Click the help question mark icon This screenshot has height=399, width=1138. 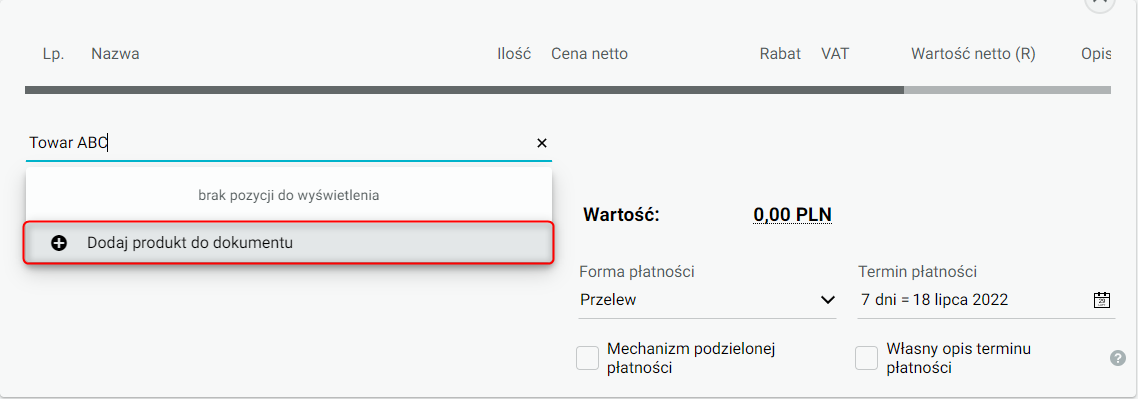1117,358
